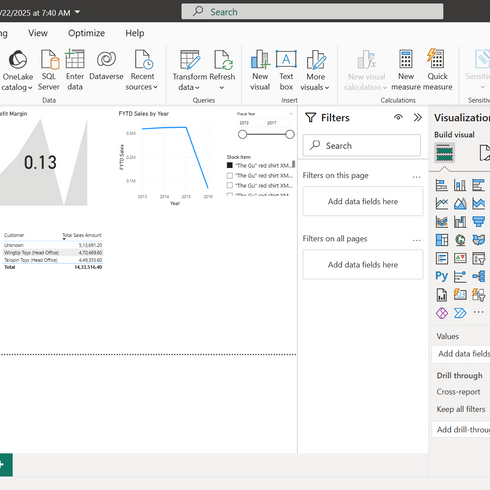Image resolution: width=490 pixels, height=490 pixels.
Task: Insert a slicer visual
Action: pyautogui.click(x=478, y=258)
